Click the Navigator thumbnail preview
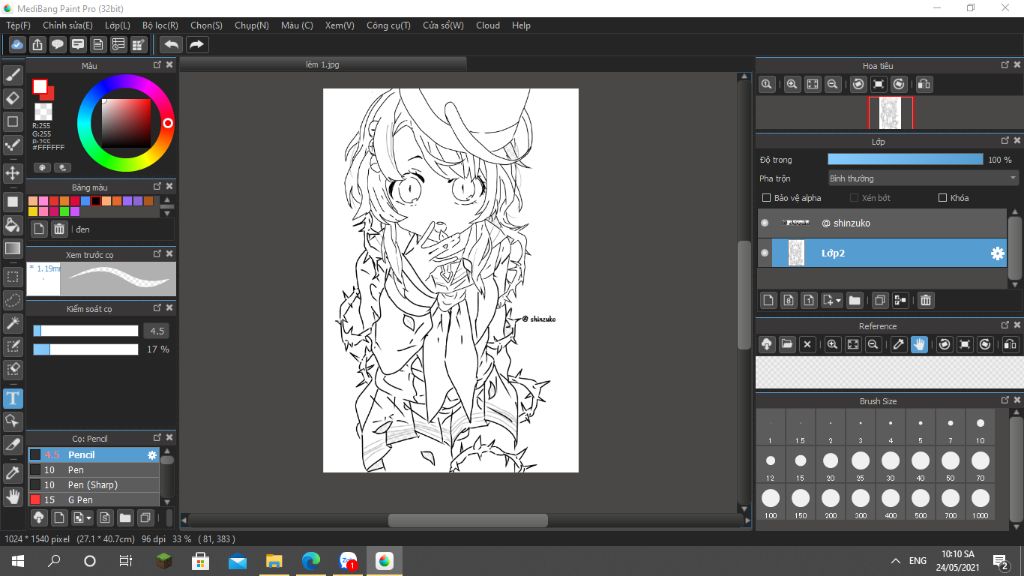The width and height of the screenshot is (1024, 576). tap(890, 112)
